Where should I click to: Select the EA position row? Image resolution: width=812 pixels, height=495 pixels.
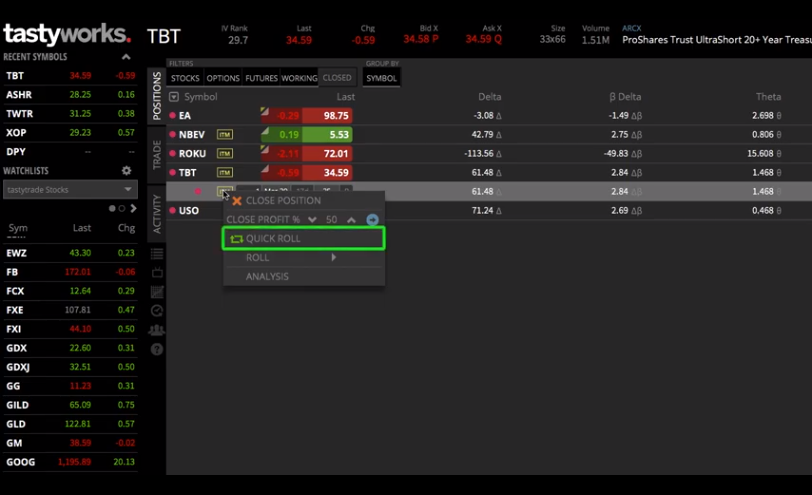[489, 115]
